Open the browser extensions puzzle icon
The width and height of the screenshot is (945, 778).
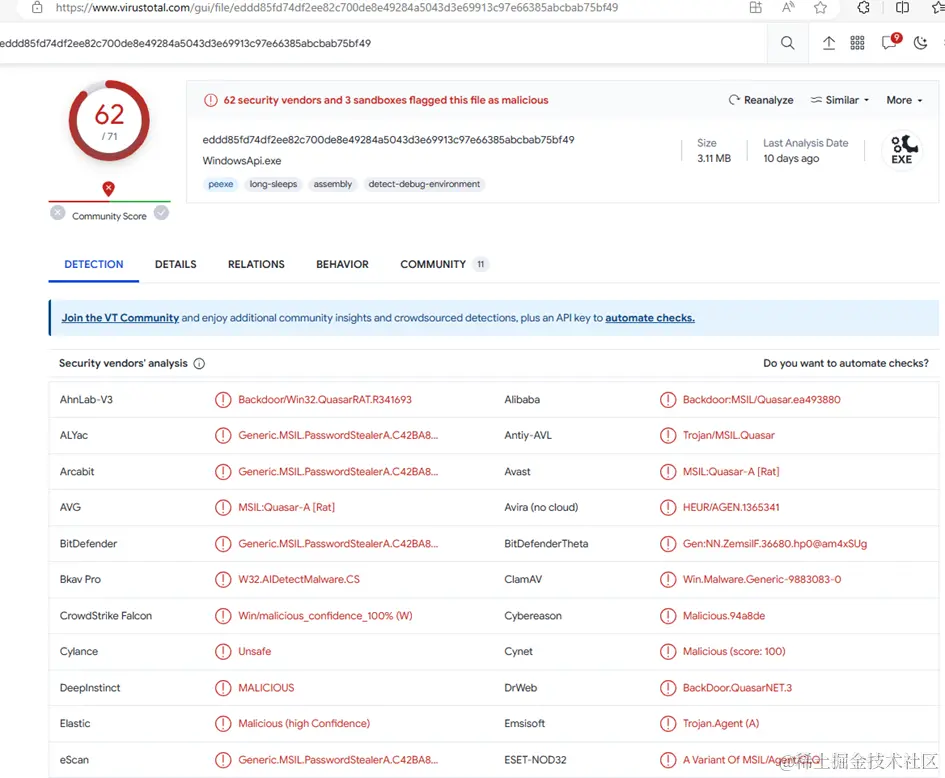864,8
